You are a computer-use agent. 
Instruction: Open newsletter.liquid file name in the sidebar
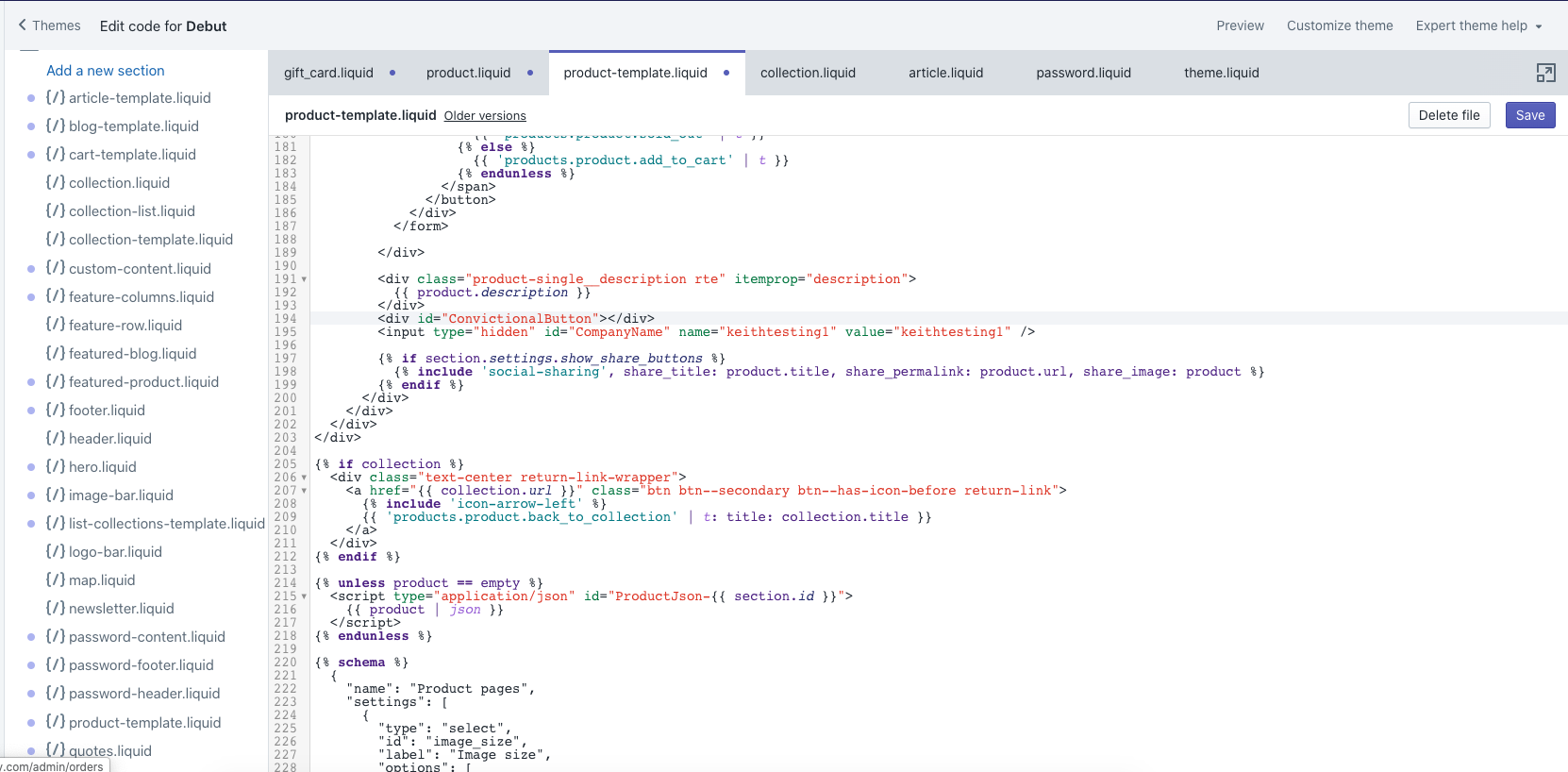[121, 609]
